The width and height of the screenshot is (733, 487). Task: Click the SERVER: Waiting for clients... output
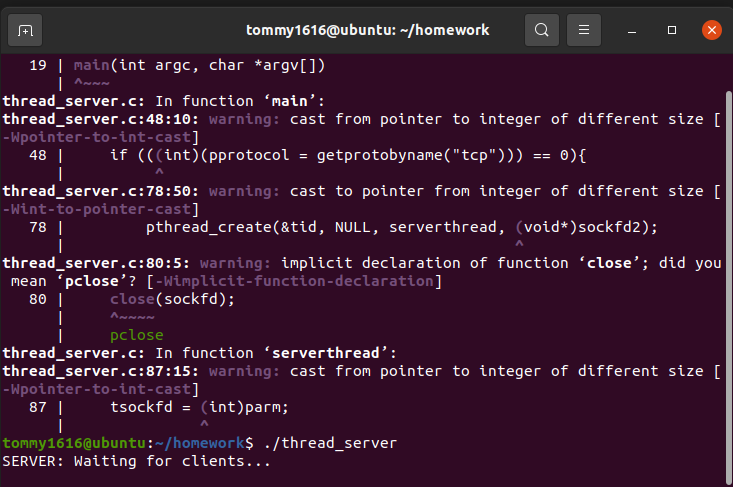136,461
